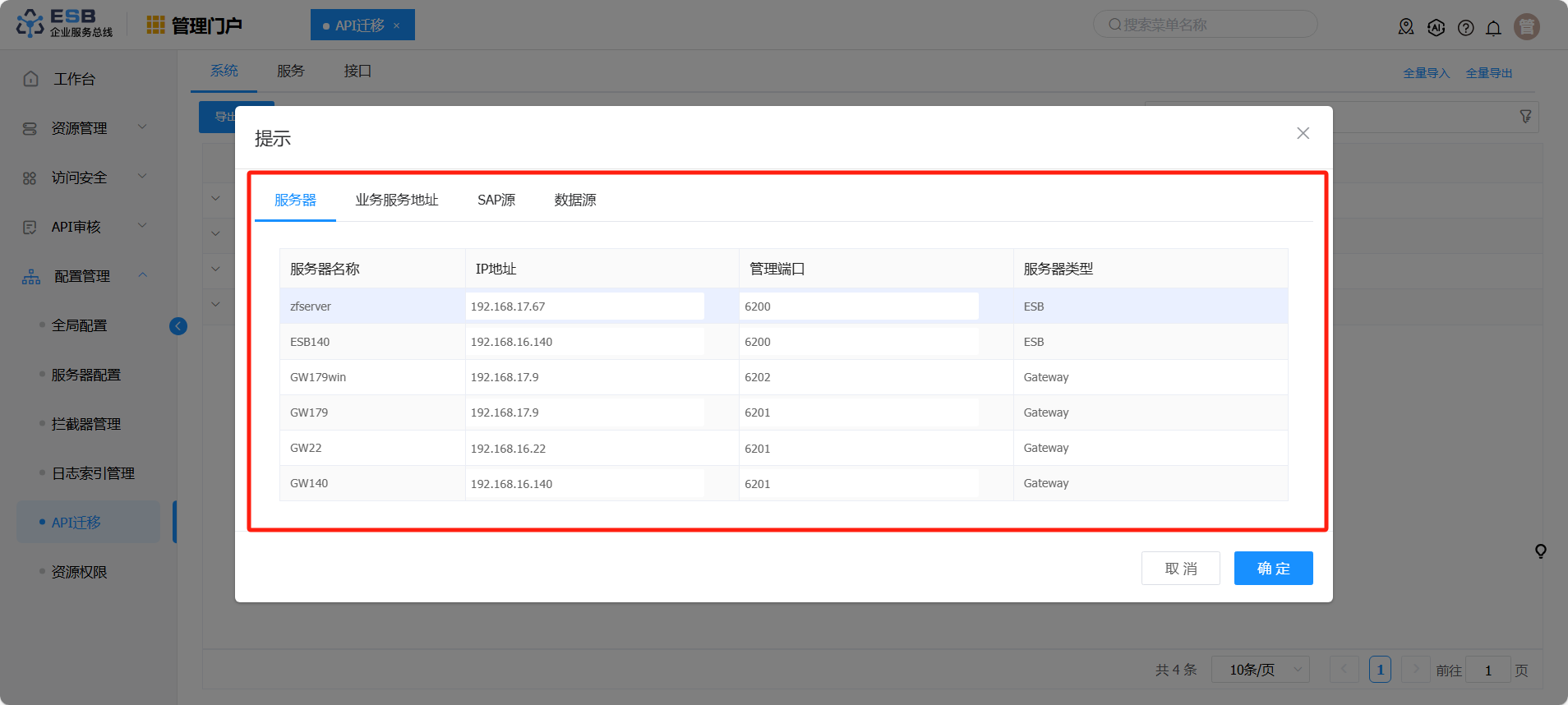Click the search menu name field
The image size is (1568, 705).
tap(1205, 25)
